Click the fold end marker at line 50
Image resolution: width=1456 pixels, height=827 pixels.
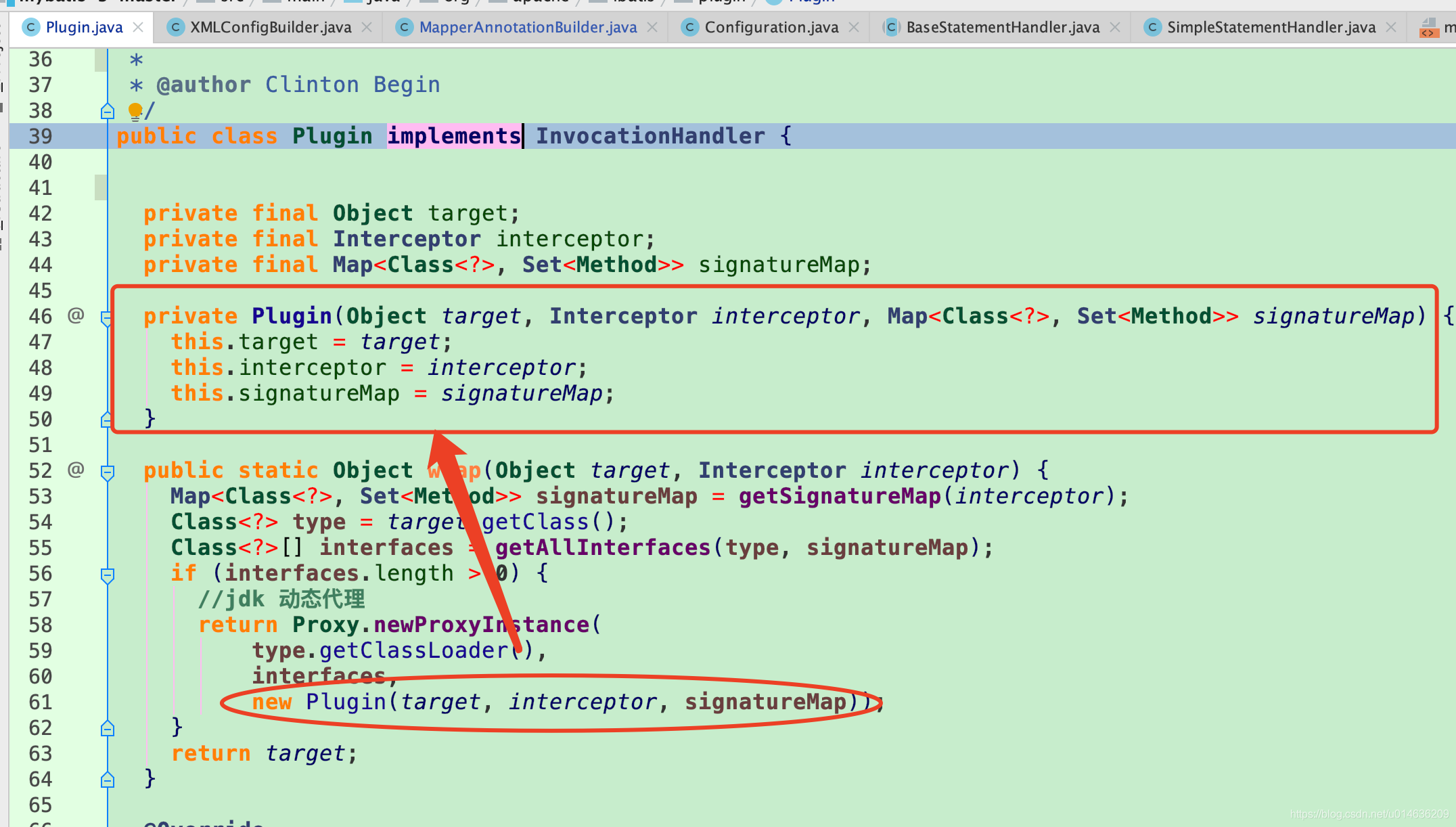[x=108, y=420]
